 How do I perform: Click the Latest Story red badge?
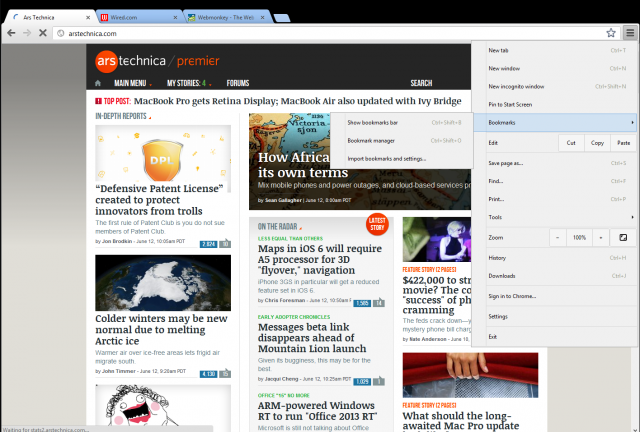click(x=377, y=224)
